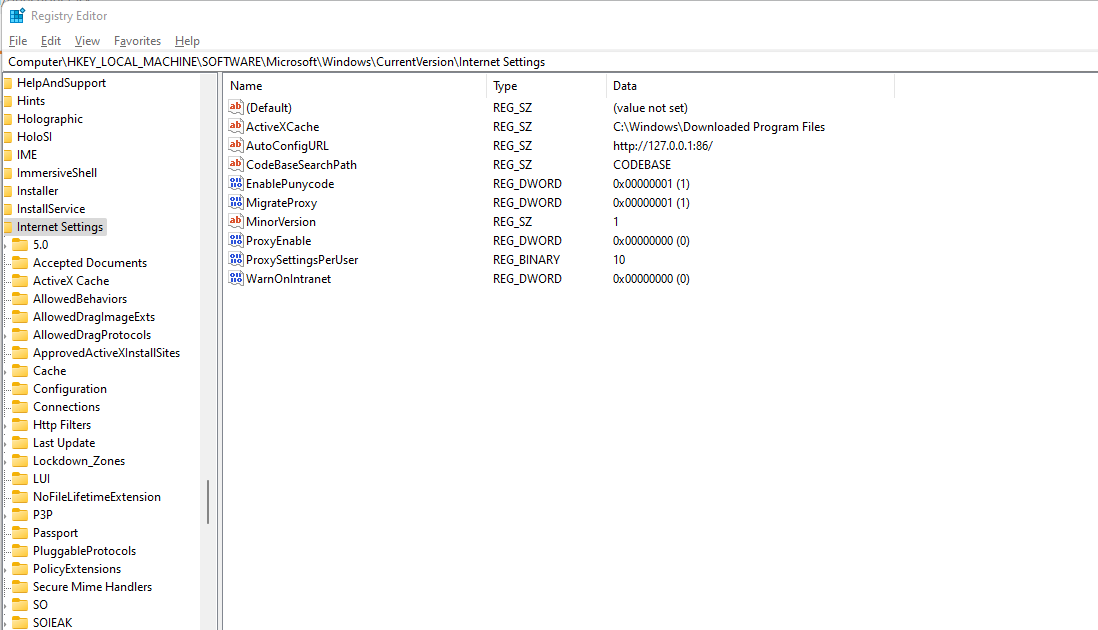This screenshot has width=1098, height=630.
Task: Sort values by the Type column header
Action: tap(546, 85)
